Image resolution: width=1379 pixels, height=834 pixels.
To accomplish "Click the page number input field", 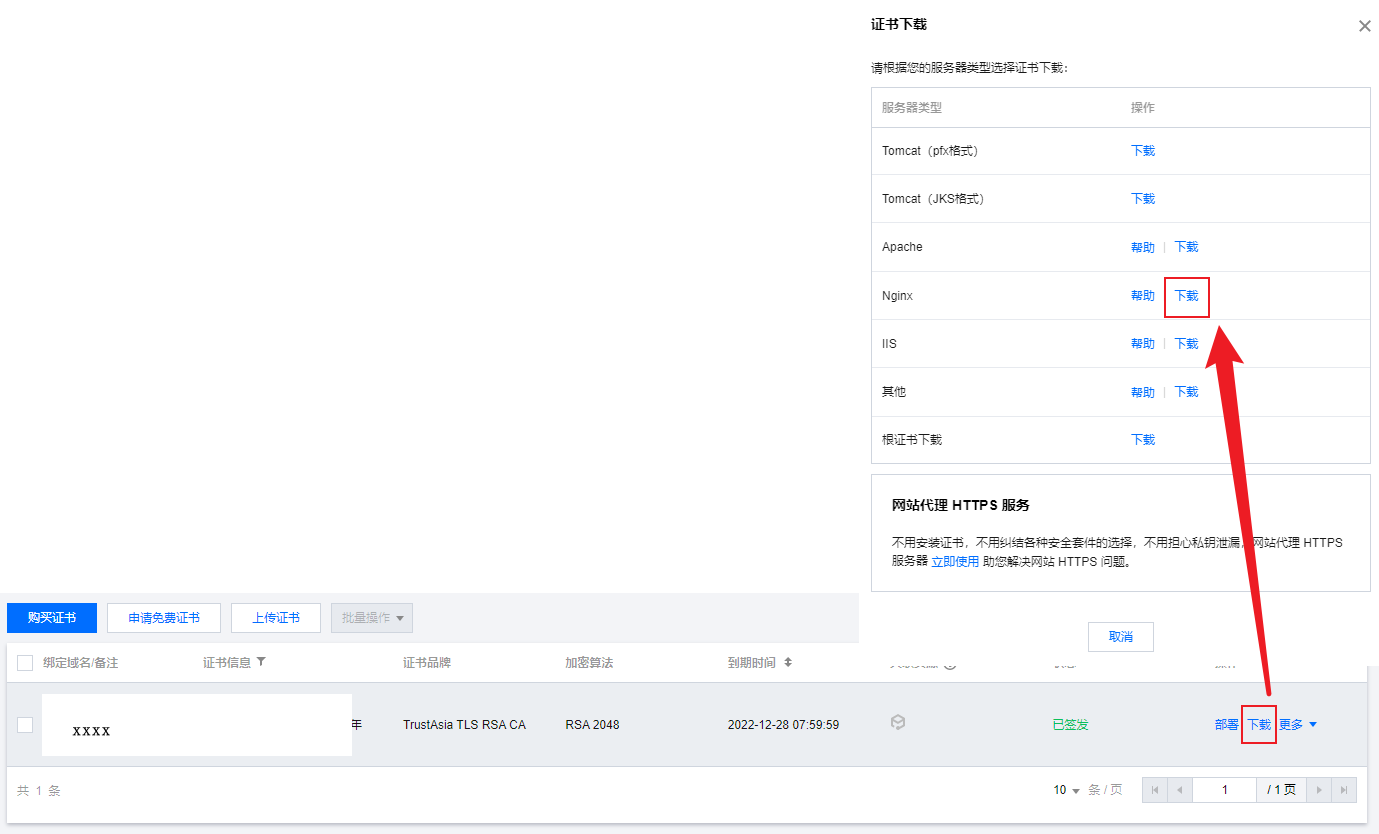I will pos(1224,789).
